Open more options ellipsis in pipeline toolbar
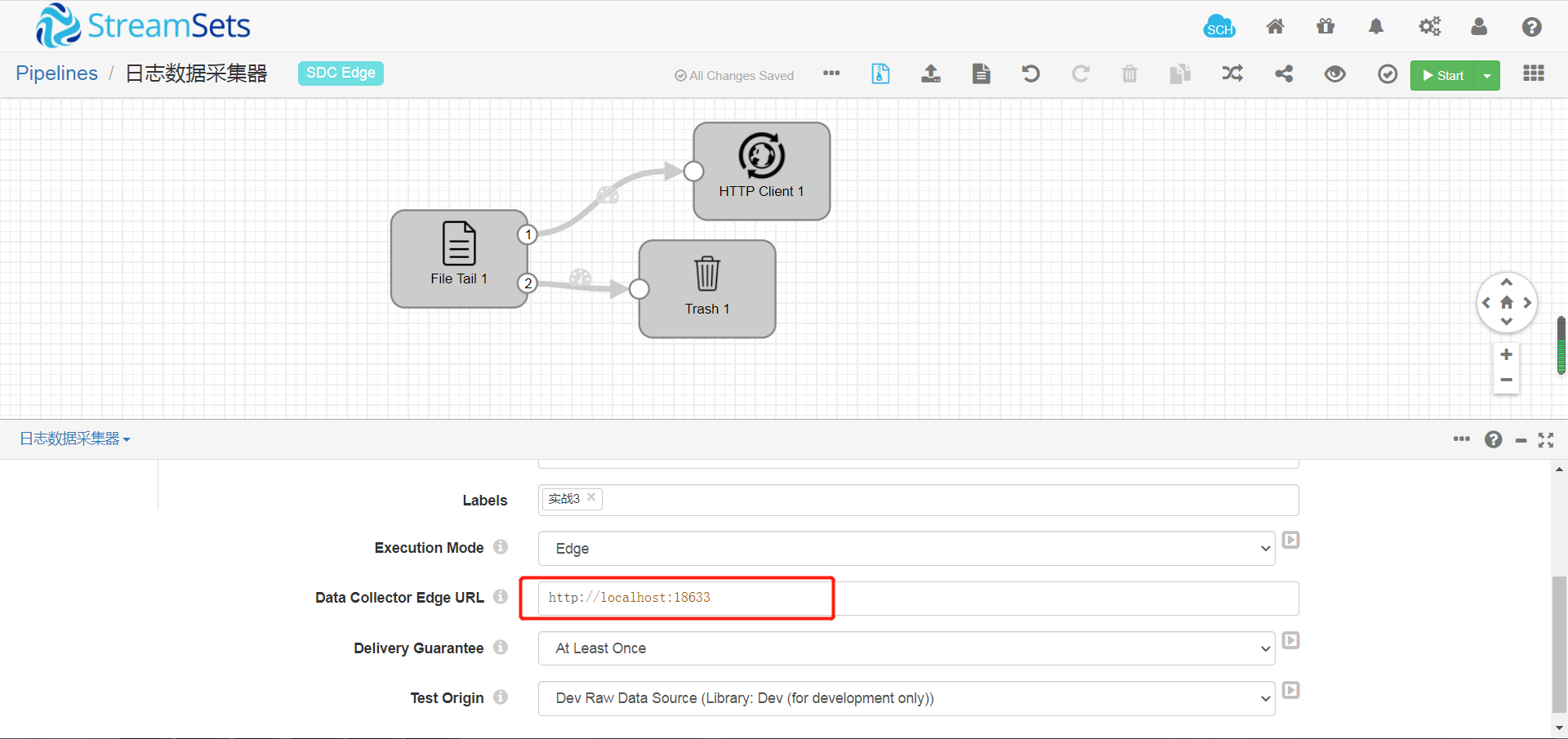This screenshot has width=1568, height=739. point(831,73)
